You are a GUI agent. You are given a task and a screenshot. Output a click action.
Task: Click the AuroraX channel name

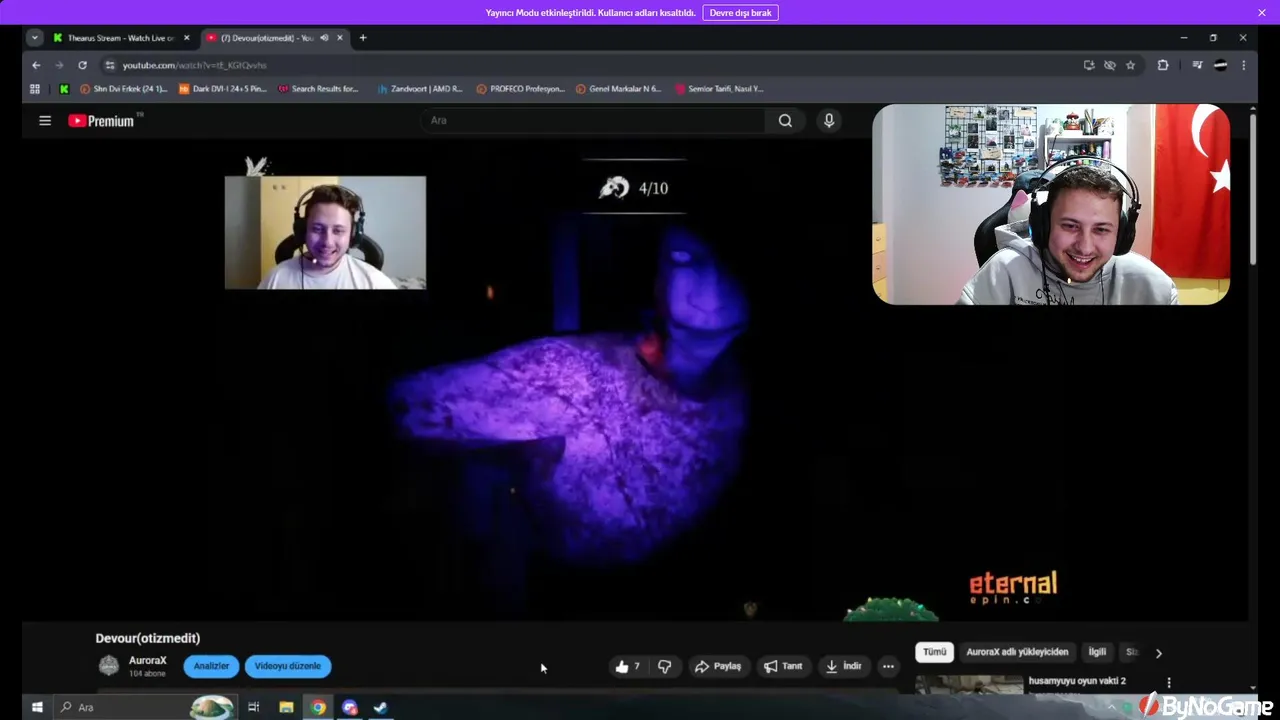coord(148,661)
